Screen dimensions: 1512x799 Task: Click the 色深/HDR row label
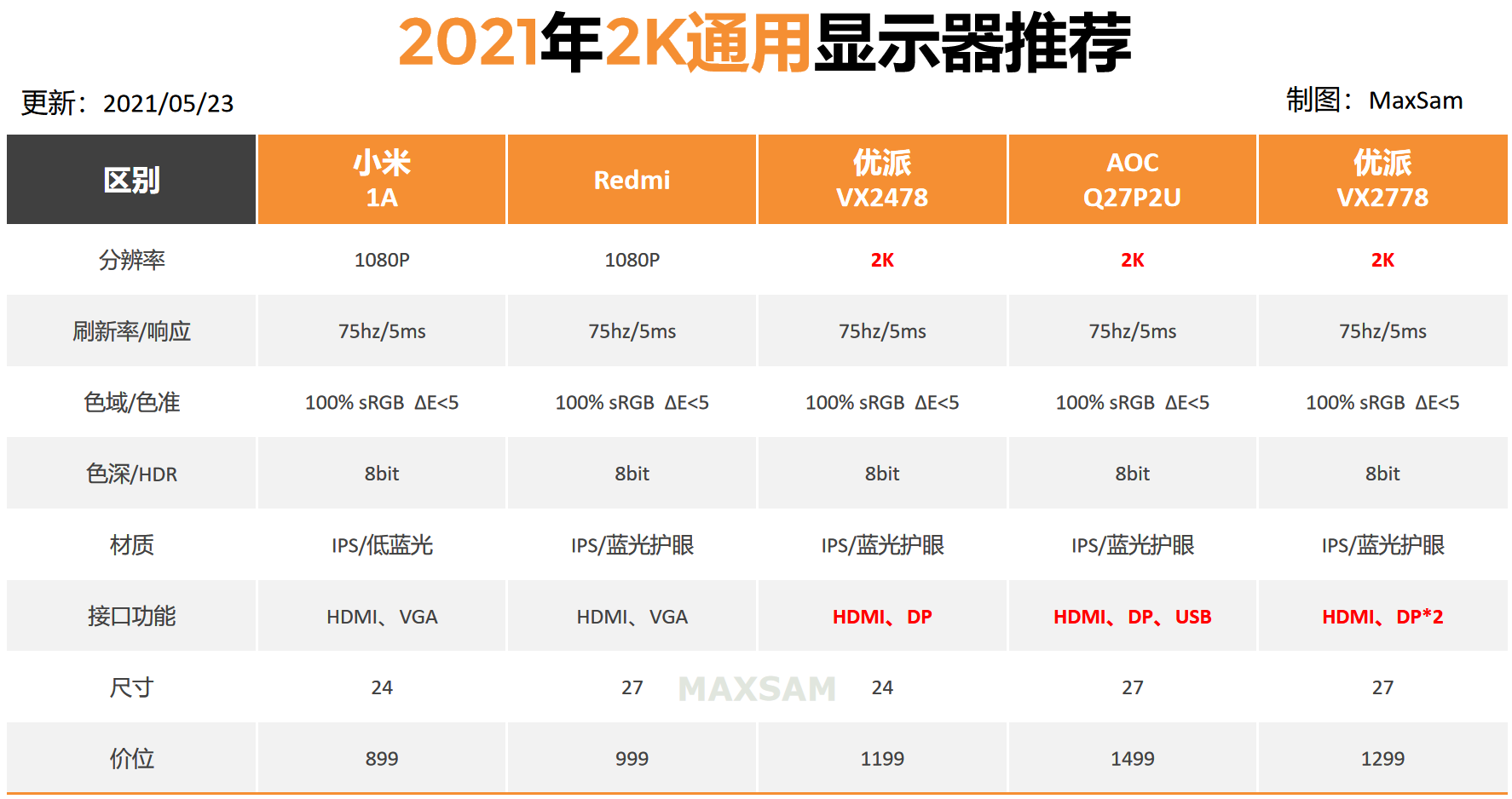click(x=131, y=474)
